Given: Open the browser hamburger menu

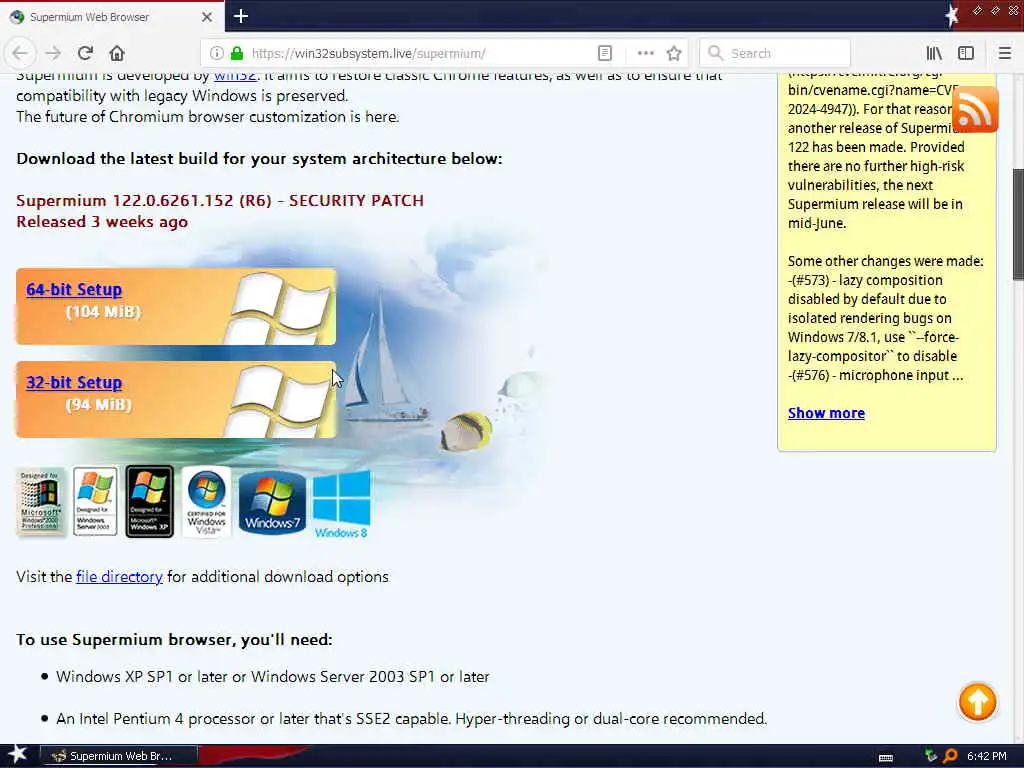Looking at the screenshot, I should (x=1004, y=53).
